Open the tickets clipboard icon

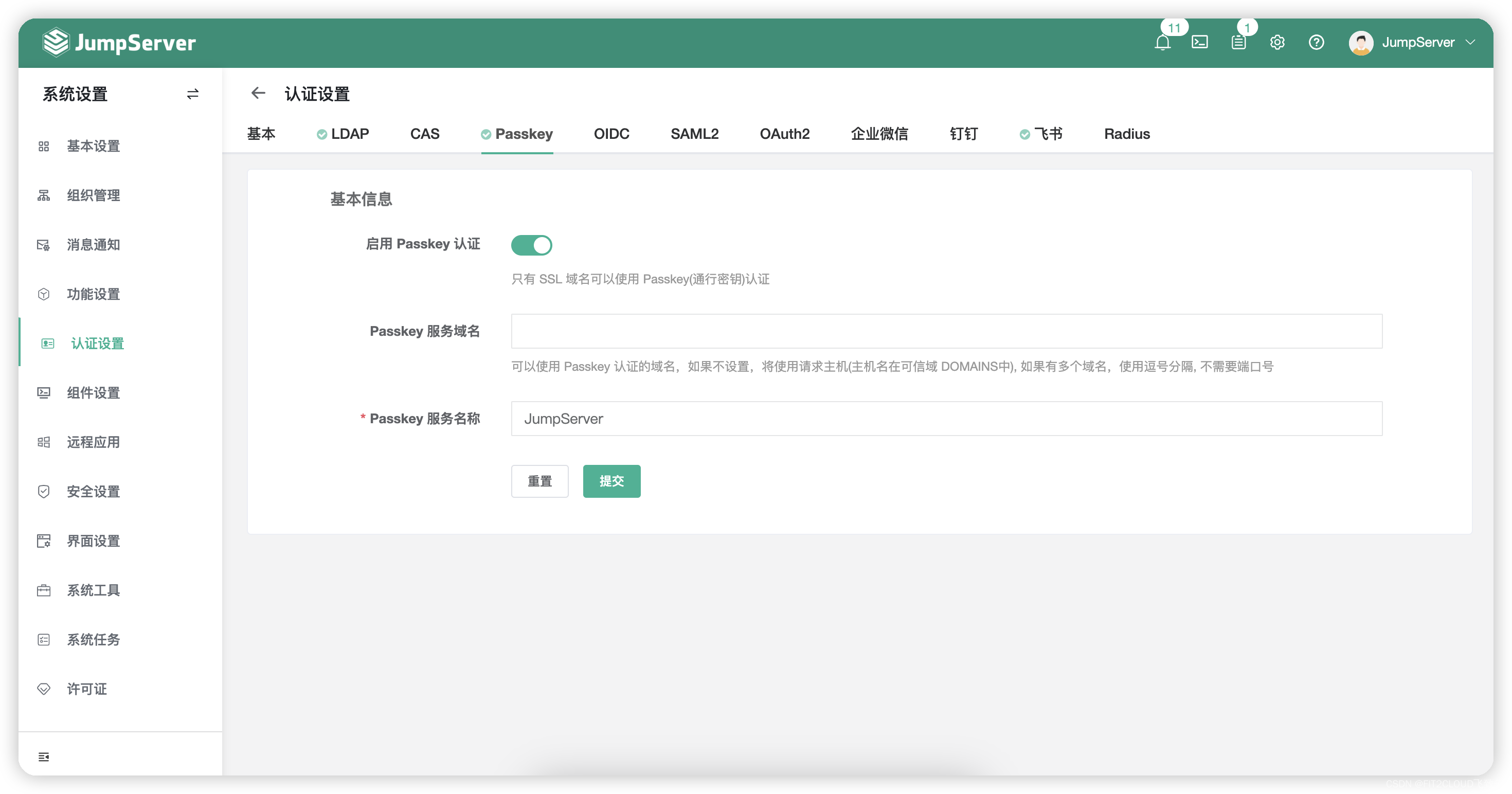coord(1238,43)
